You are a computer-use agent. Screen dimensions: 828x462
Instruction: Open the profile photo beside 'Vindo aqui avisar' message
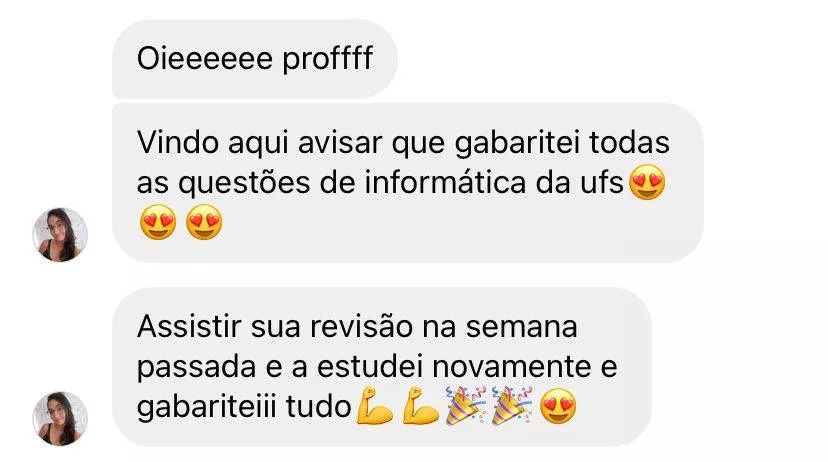point(60,235)
